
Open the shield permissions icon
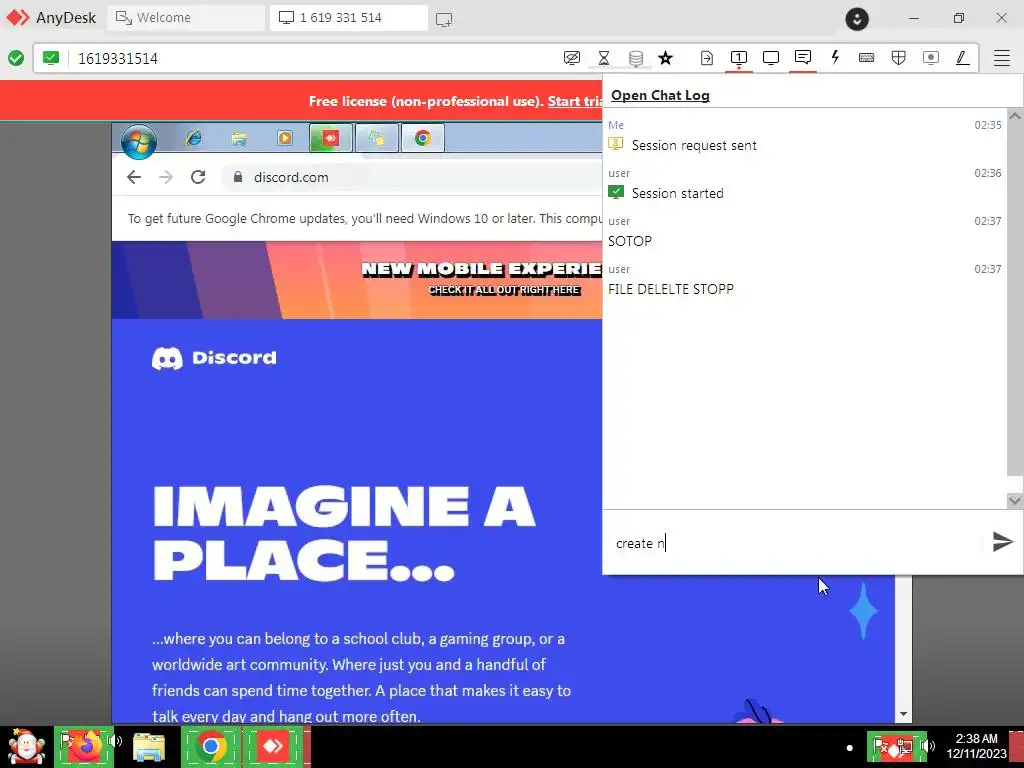[x=899, y=58]
